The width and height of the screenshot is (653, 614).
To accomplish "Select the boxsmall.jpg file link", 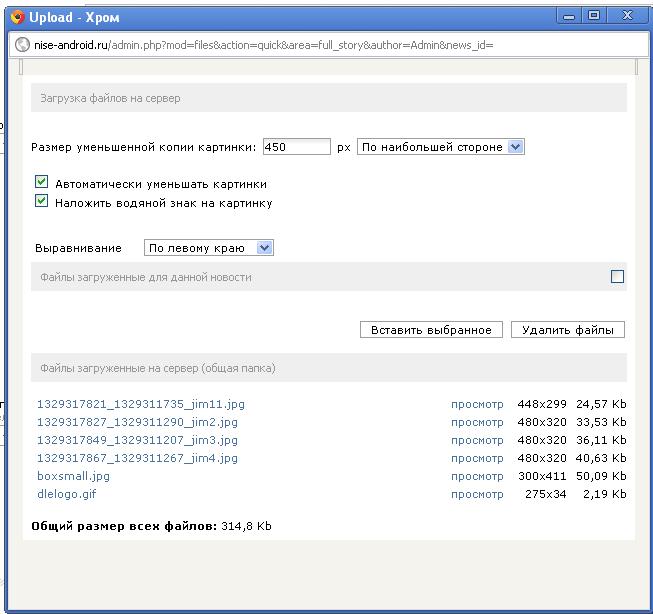I will pyautogui.click(x=73, y=476).
